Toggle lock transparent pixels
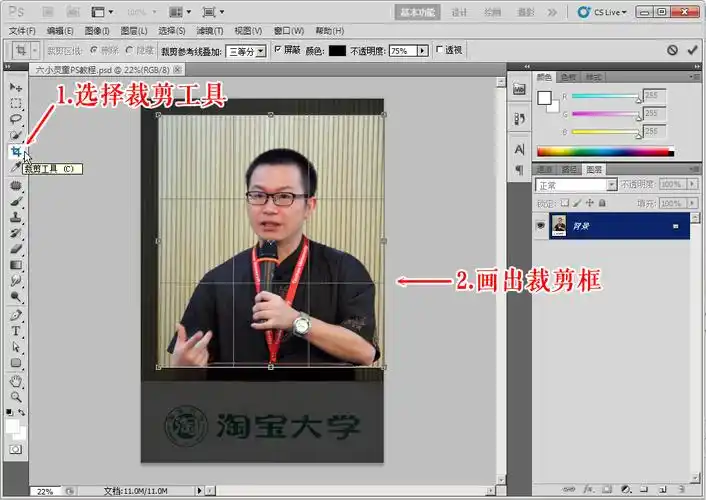The height and width of the screenshot is (500, 706). coord(565,203)
